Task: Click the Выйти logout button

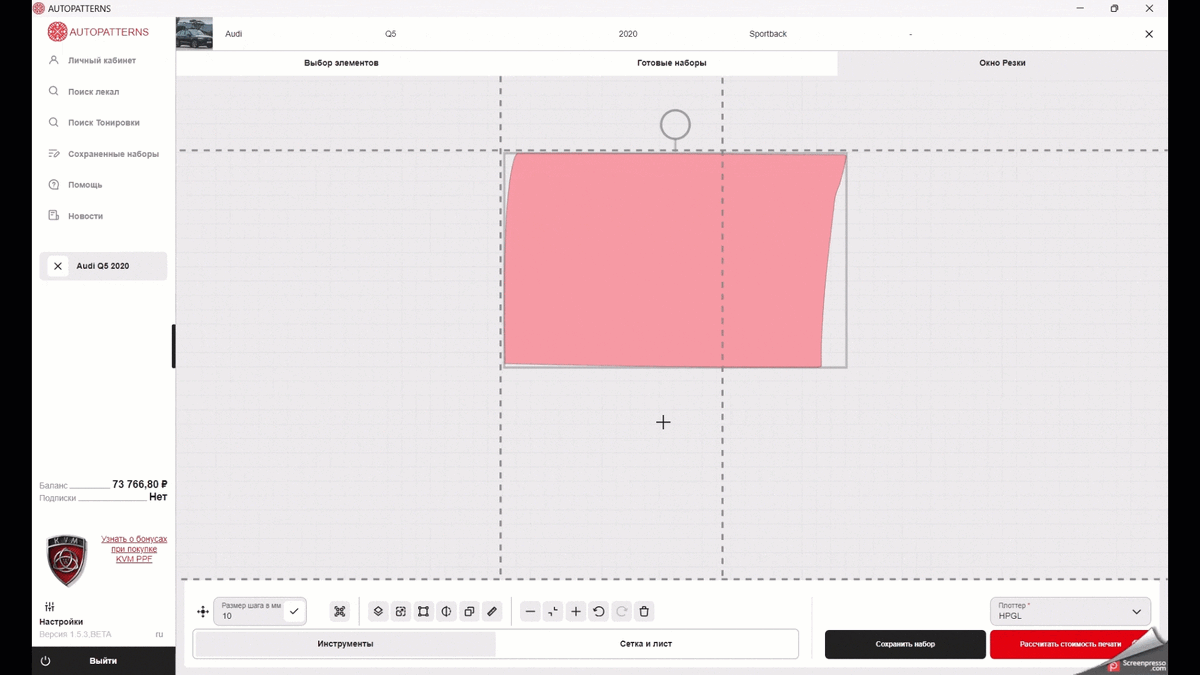Action: point(103,661)
